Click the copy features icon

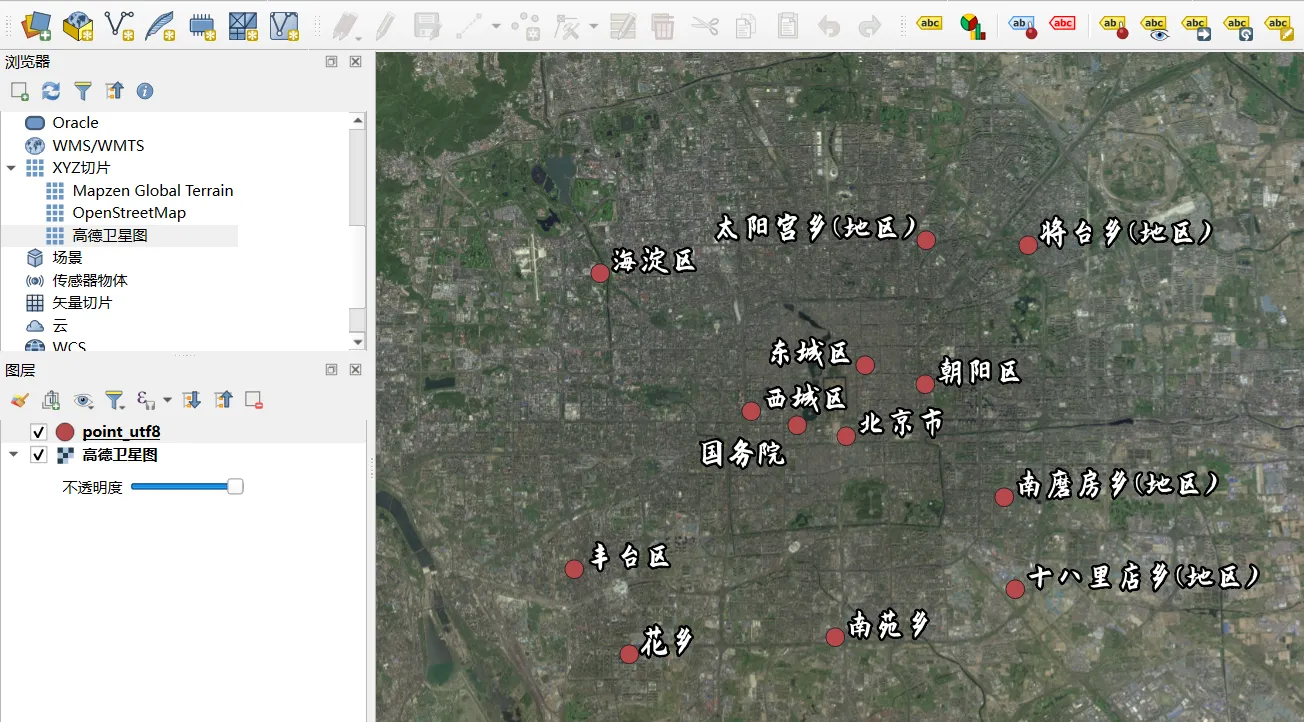tap(746, 25)
